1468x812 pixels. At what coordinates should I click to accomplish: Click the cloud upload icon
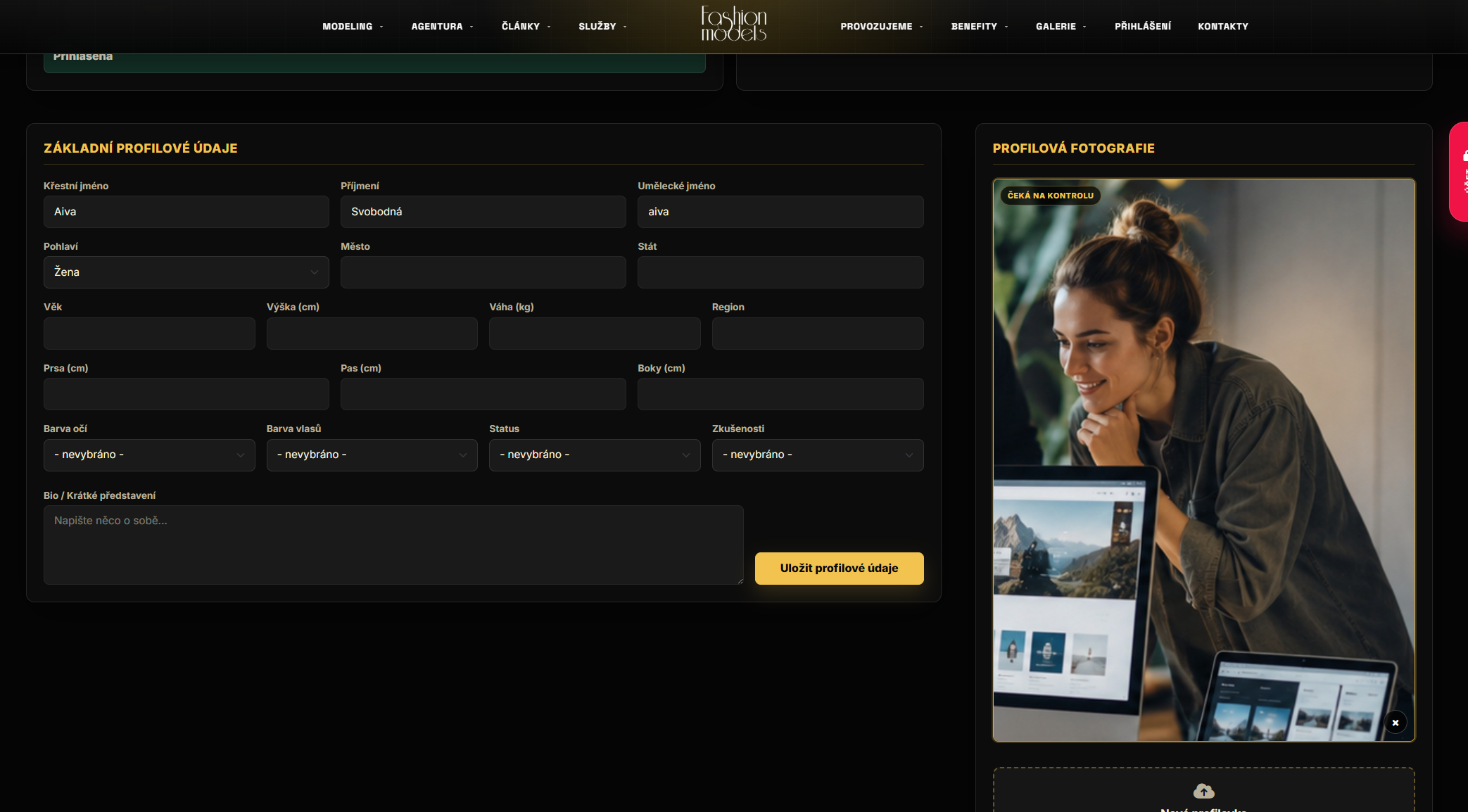1203,791
